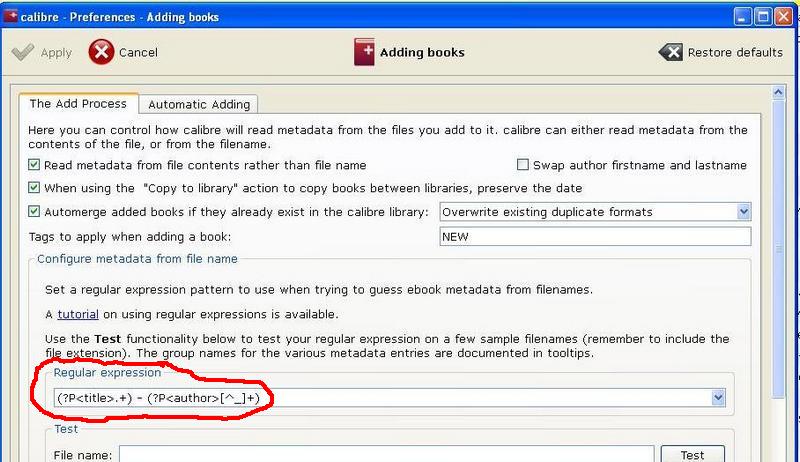Click the Tags to apply field containing NEW
This screenshot has width=800, height=462.
(x=595, y=237)
